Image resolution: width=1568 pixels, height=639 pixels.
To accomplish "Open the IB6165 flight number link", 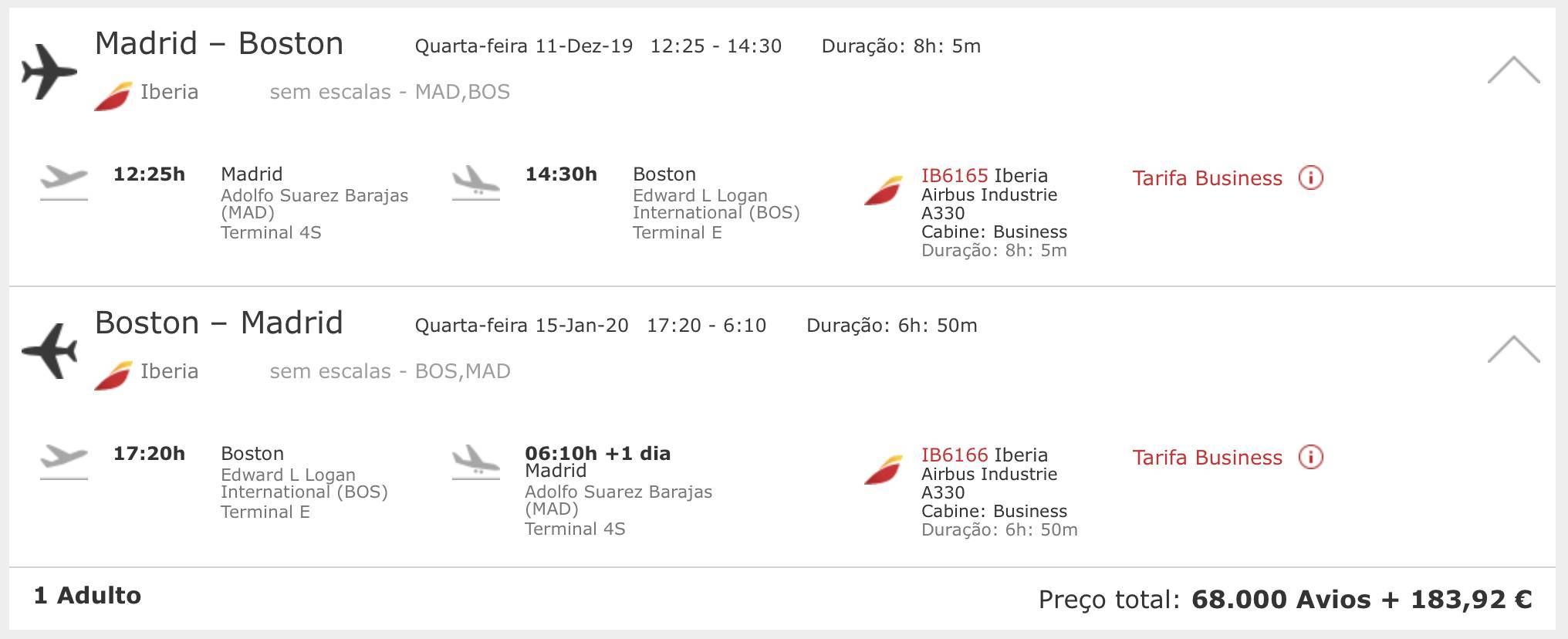I will (955, 176).
